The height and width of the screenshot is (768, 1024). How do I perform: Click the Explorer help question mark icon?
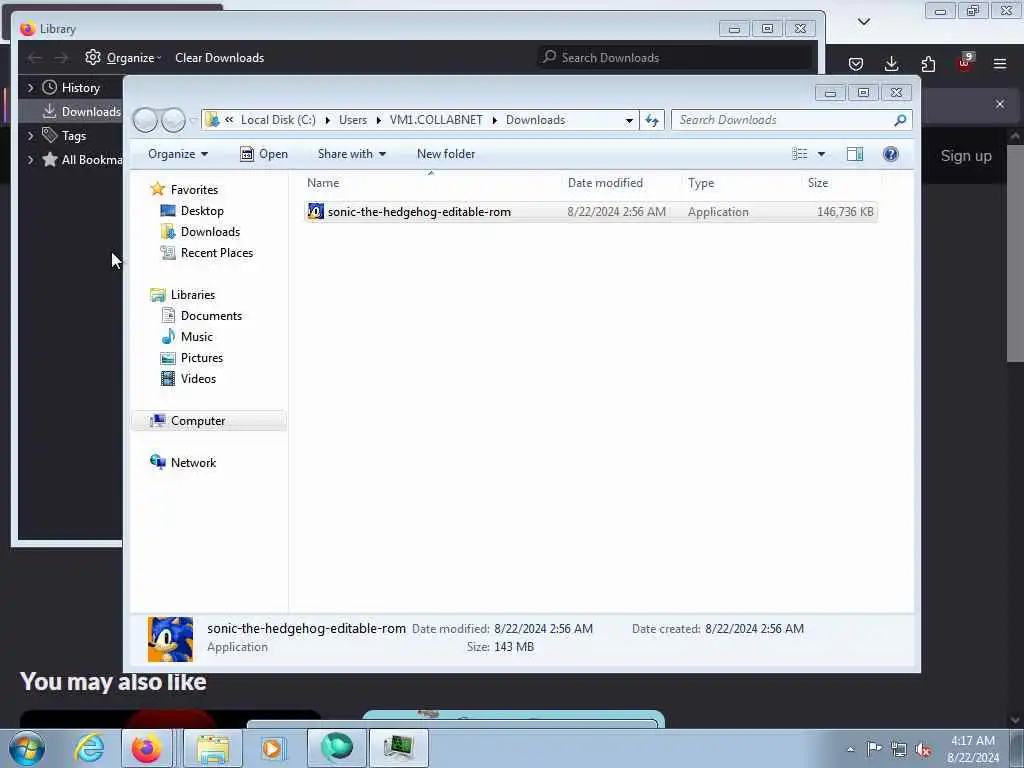point(890,154)
